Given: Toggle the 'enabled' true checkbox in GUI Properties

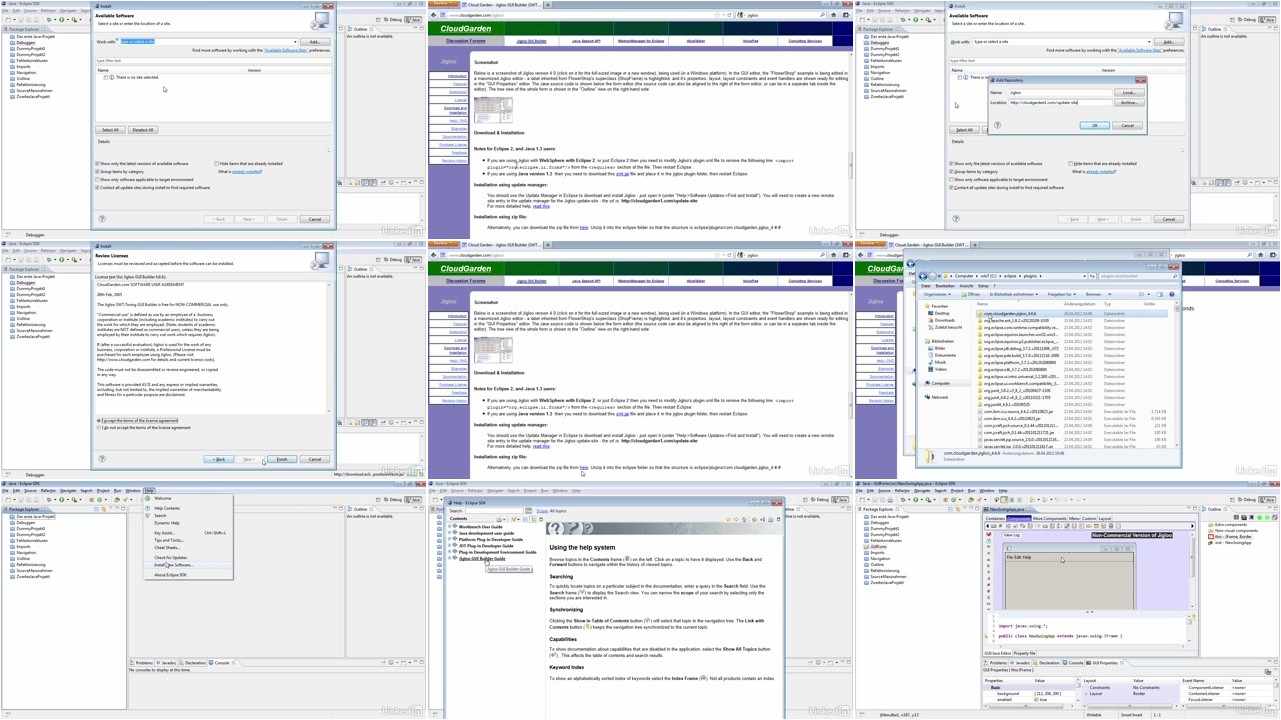Looking at the screenshot, I should pos(1036,700).
